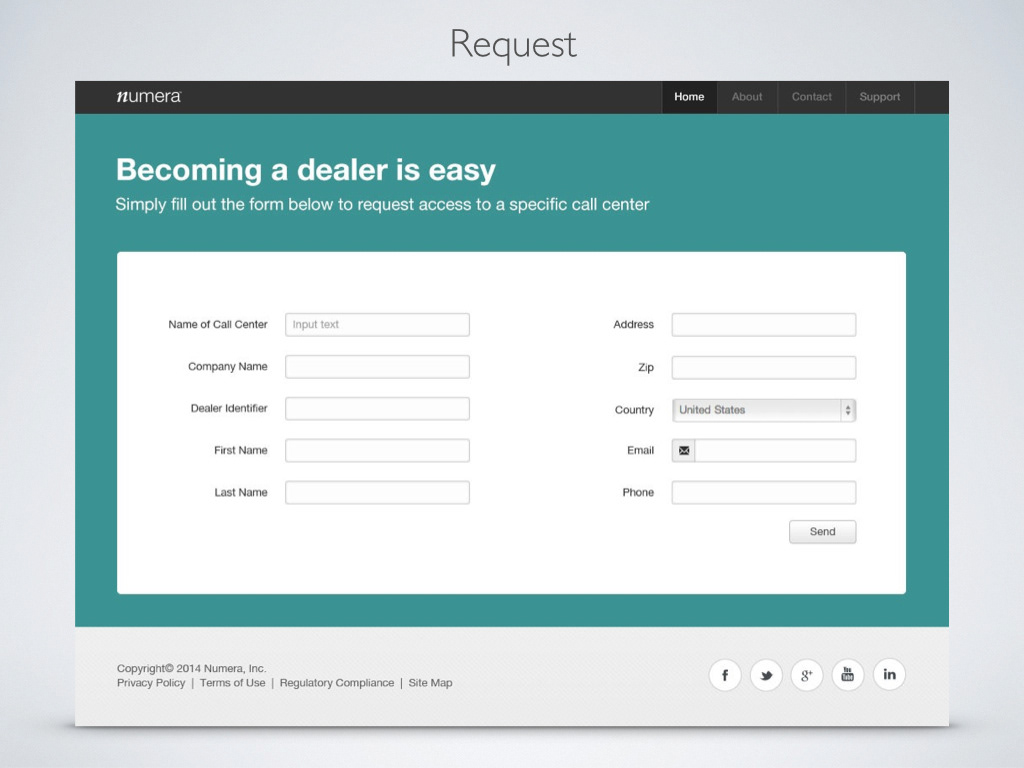Switch to the Support navigation tab
Image resolution: width=1024 pixels, height=768 pixels.
coord(880,97)
